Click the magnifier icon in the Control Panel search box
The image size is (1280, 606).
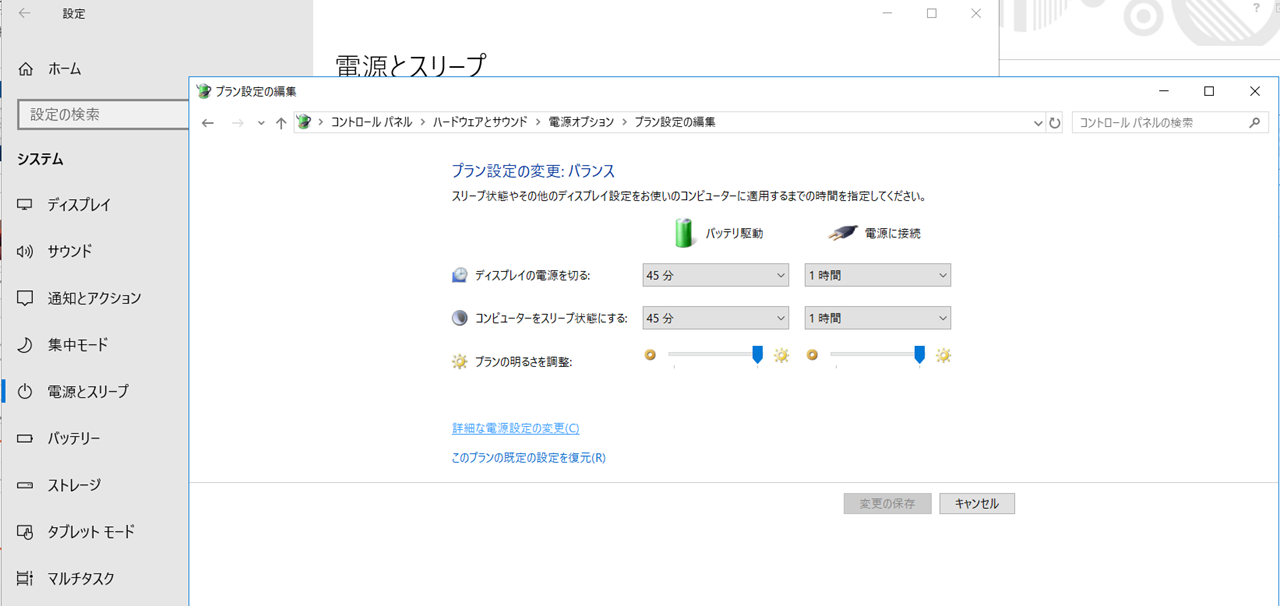(x=1256, y=122)
